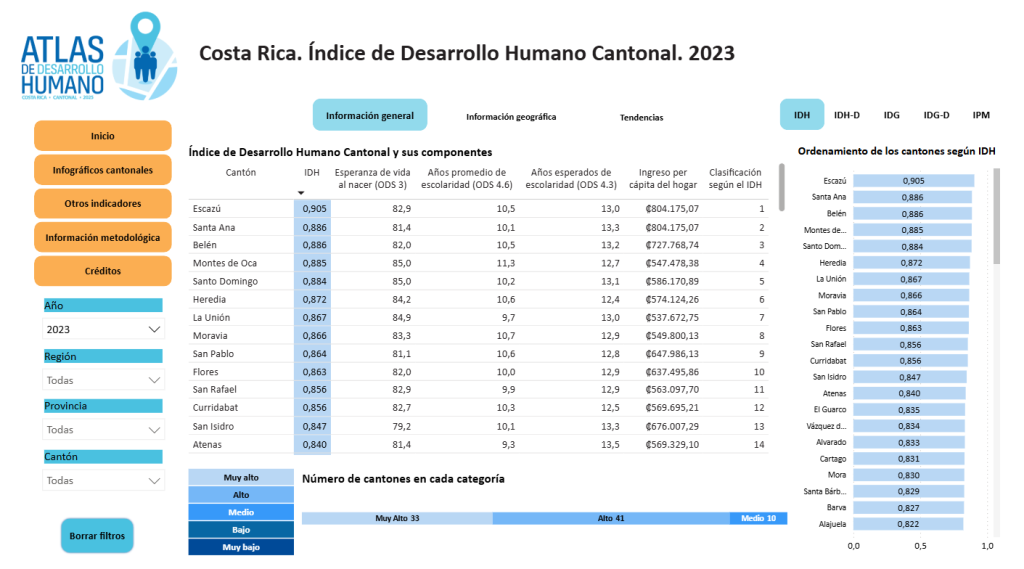
Task: Open the Tendencias tab
Action: pos(641,117)
